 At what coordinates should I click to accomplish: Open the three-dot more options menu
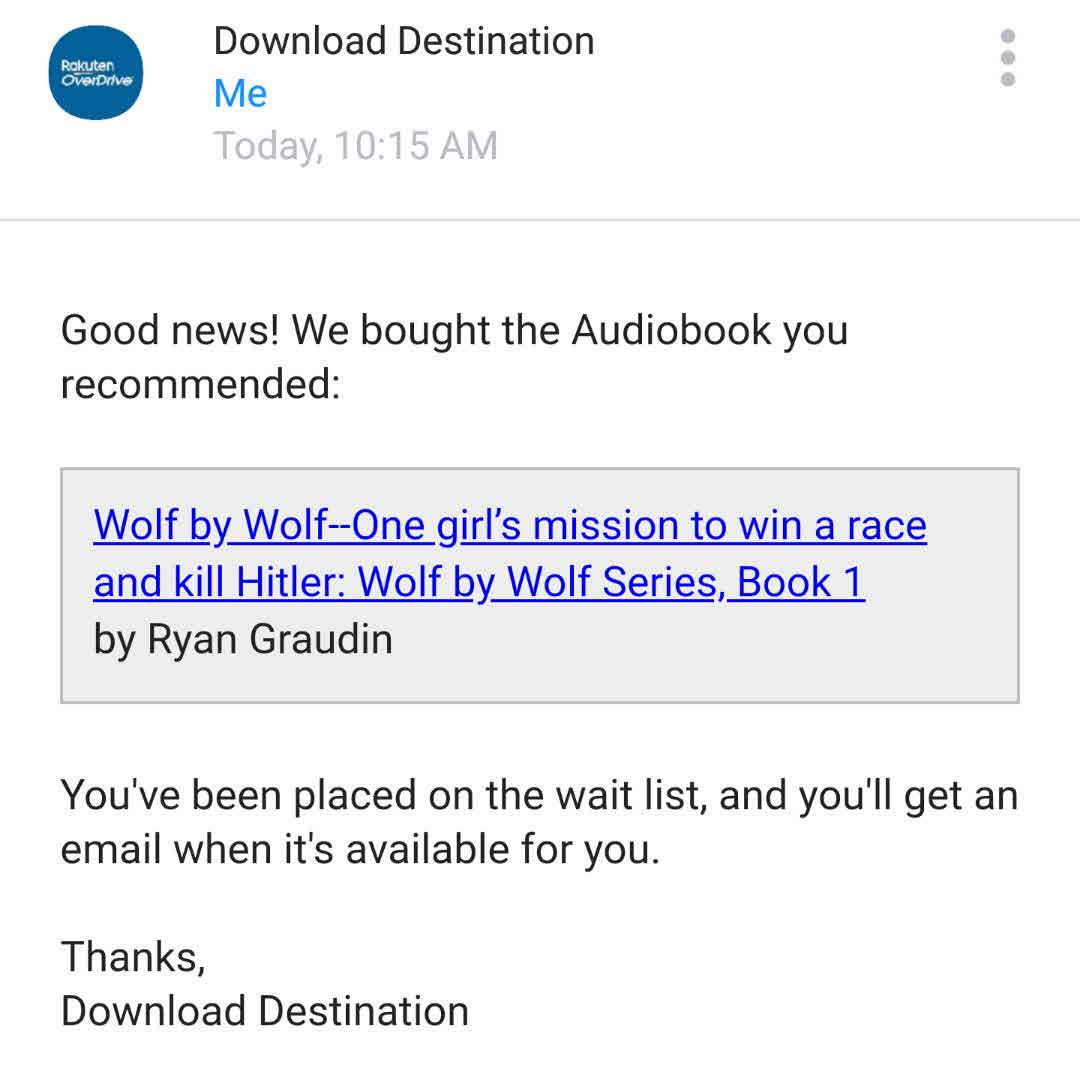click(1007, 58)
